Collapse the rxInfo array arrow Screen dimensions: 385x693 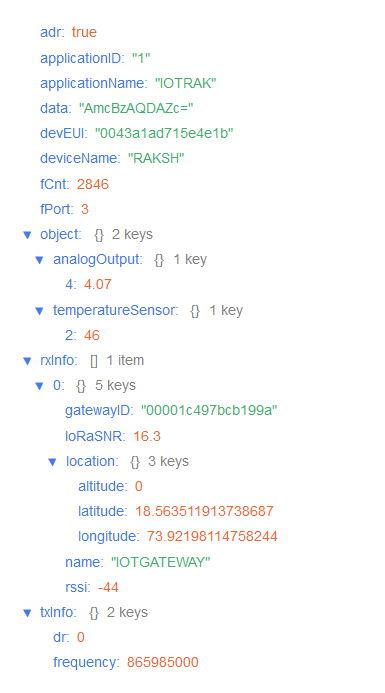[27, 362]
